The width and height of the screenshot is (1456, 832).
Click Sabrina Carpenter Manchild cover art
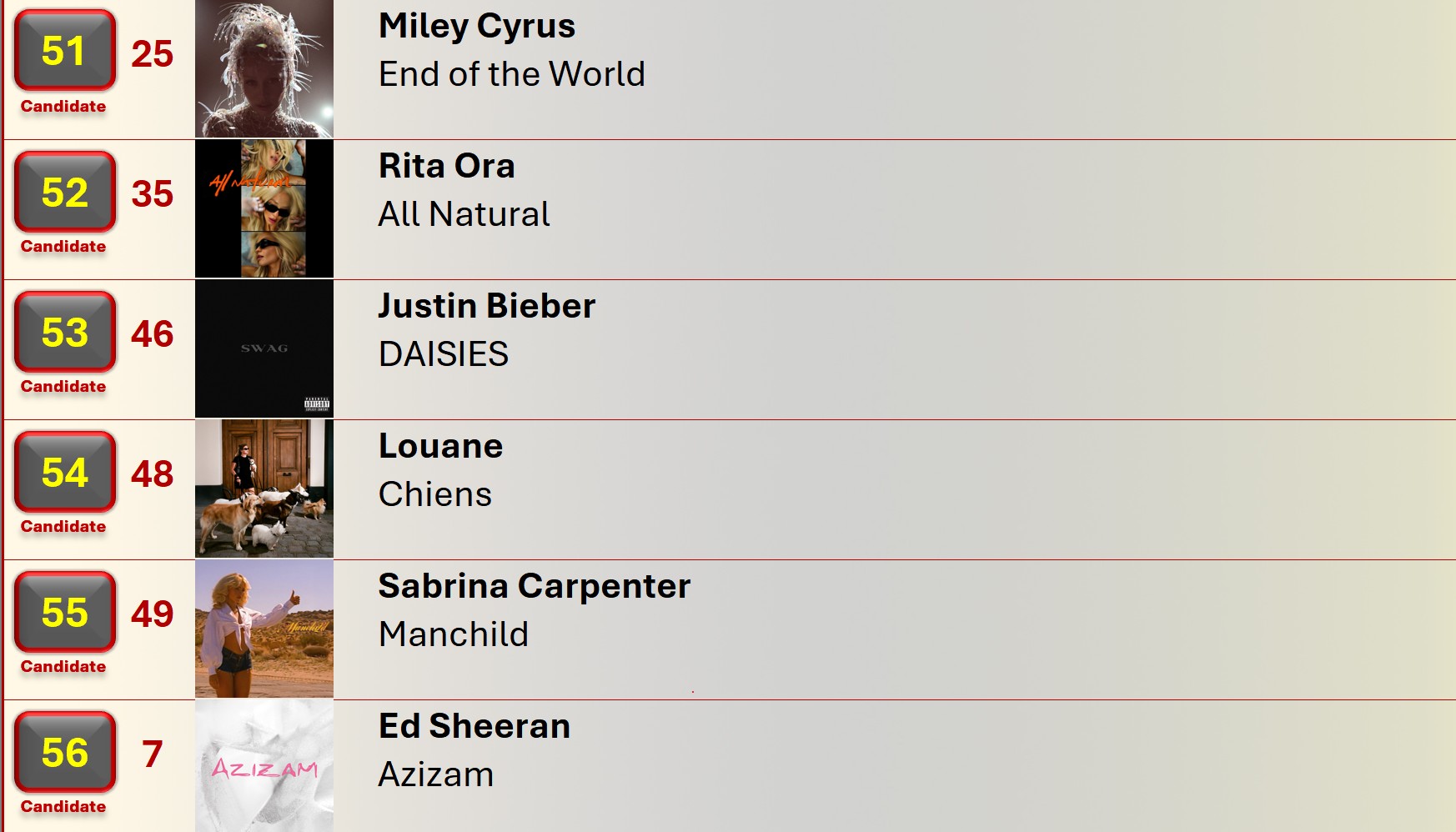click(264, 629)
